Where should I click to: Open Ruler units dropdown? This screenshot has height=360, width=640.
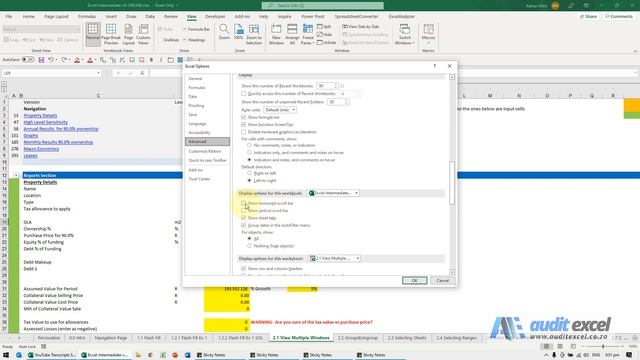[x=280, y=110]
